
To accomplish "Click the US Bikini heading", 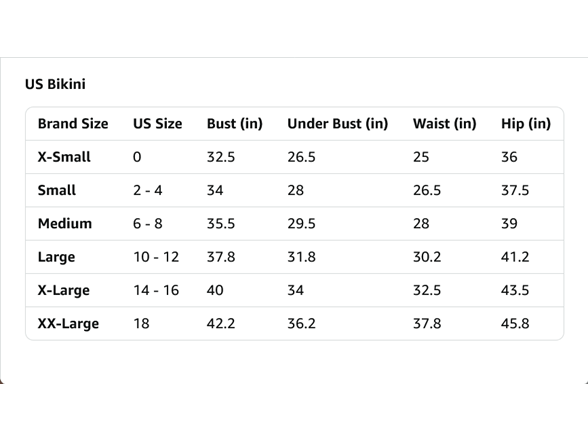I will (55, 84).
